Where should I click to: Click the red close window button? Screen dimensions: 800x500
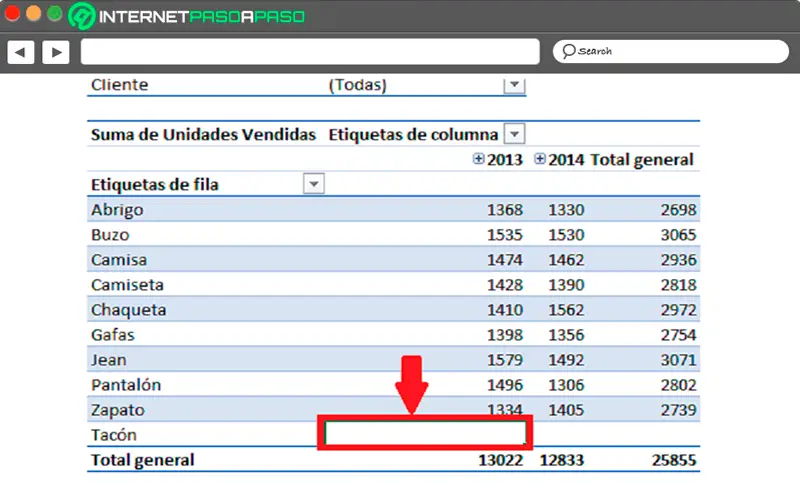(x=12, y=13)
